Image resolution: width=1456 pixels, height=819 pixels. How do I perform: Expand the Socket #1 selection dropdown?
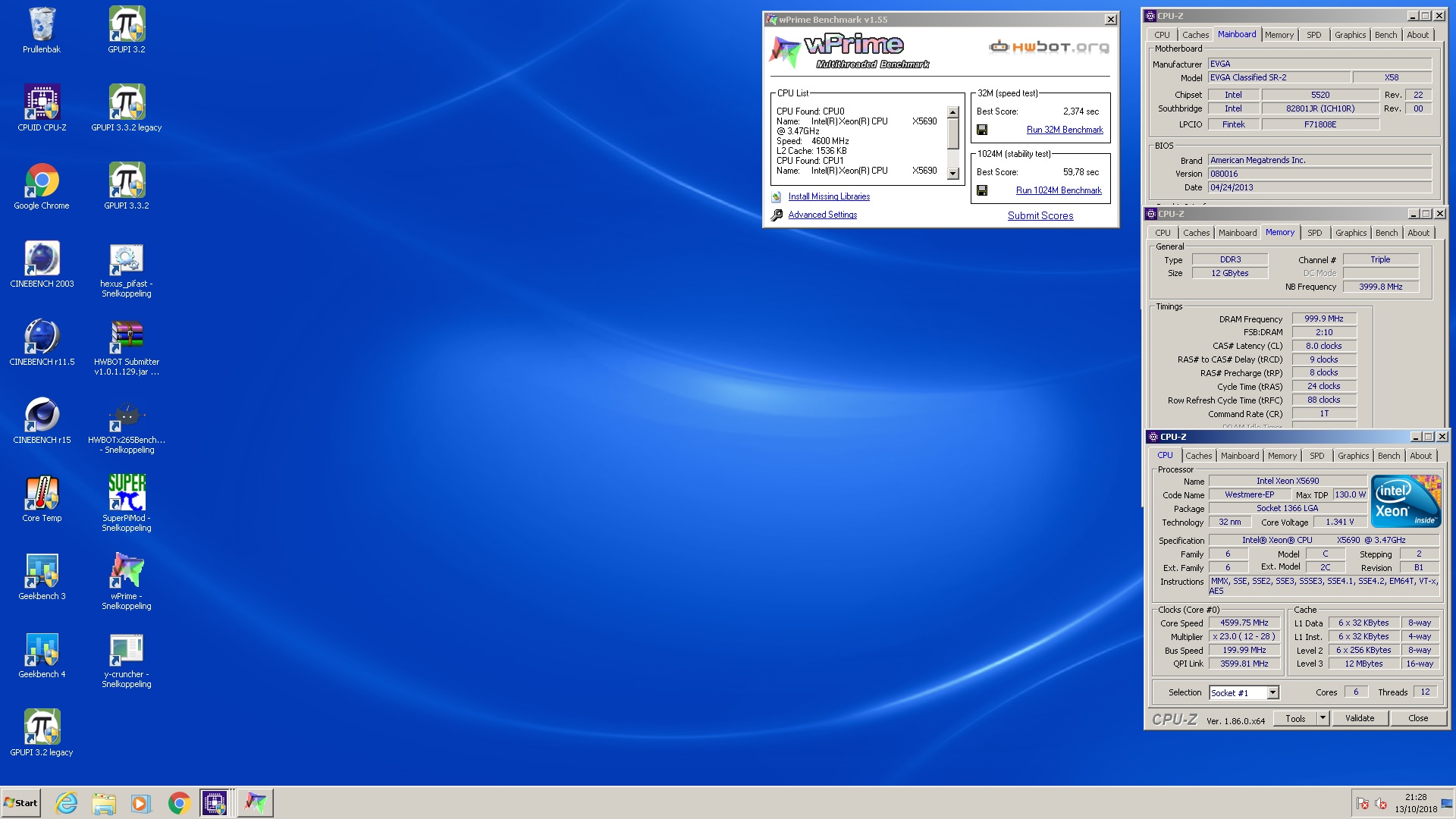point(1273,692)
